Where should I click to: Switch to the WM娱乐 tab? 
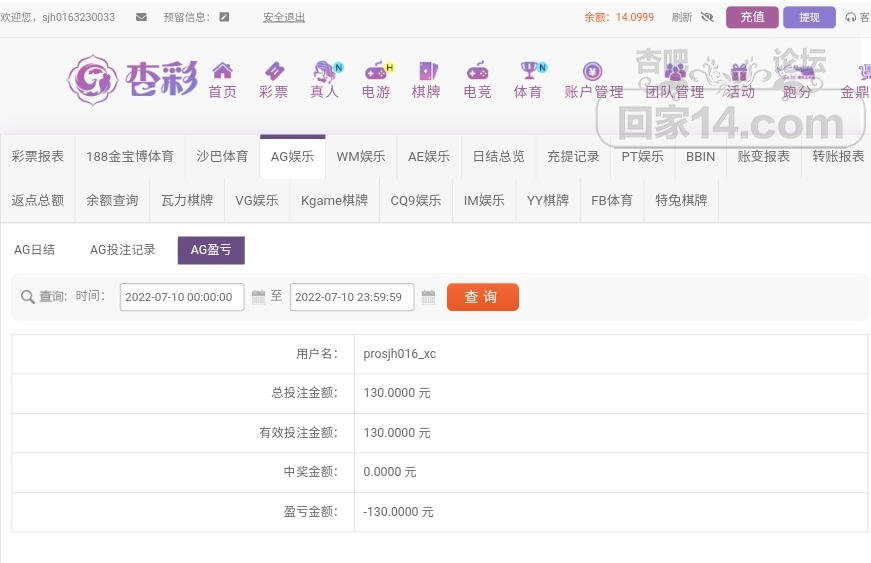360,156
